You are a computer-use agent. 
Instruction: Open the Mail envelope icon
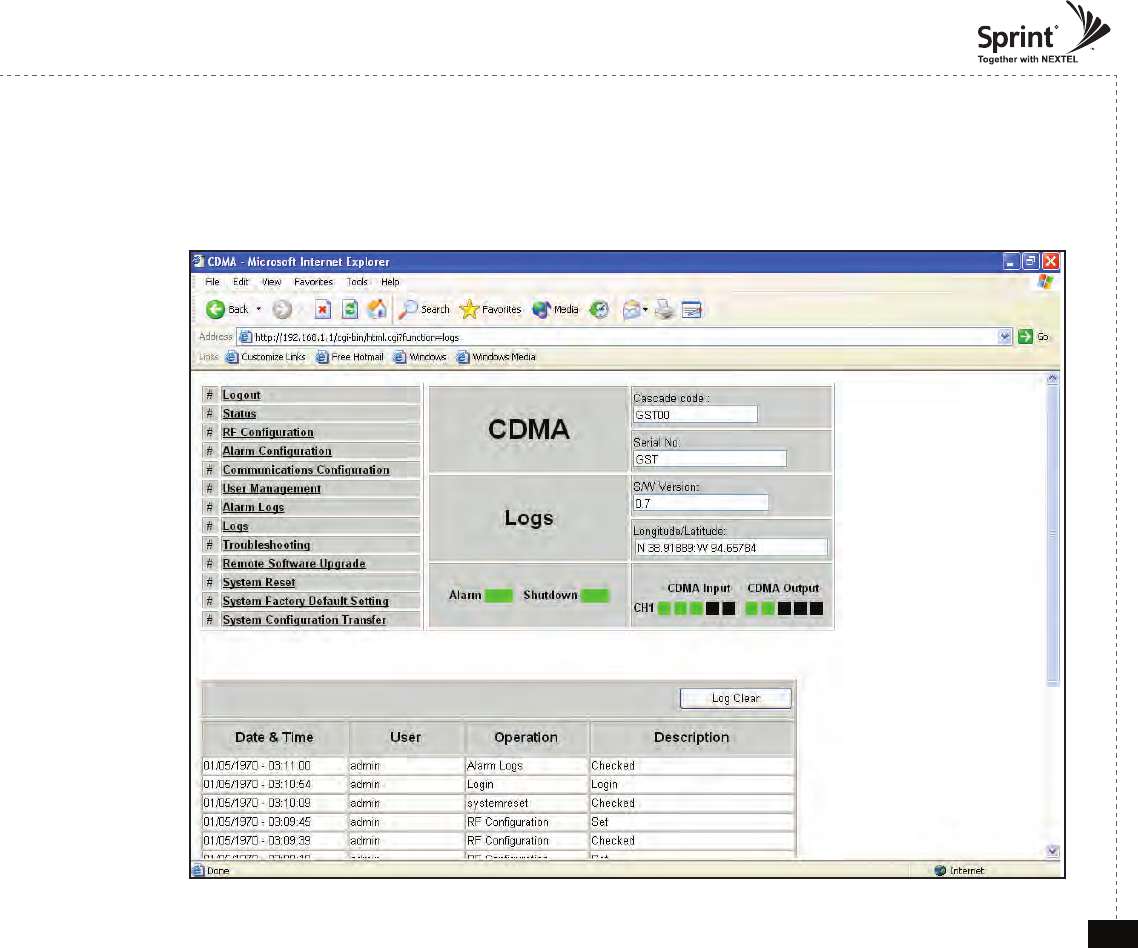click(631, 310)
